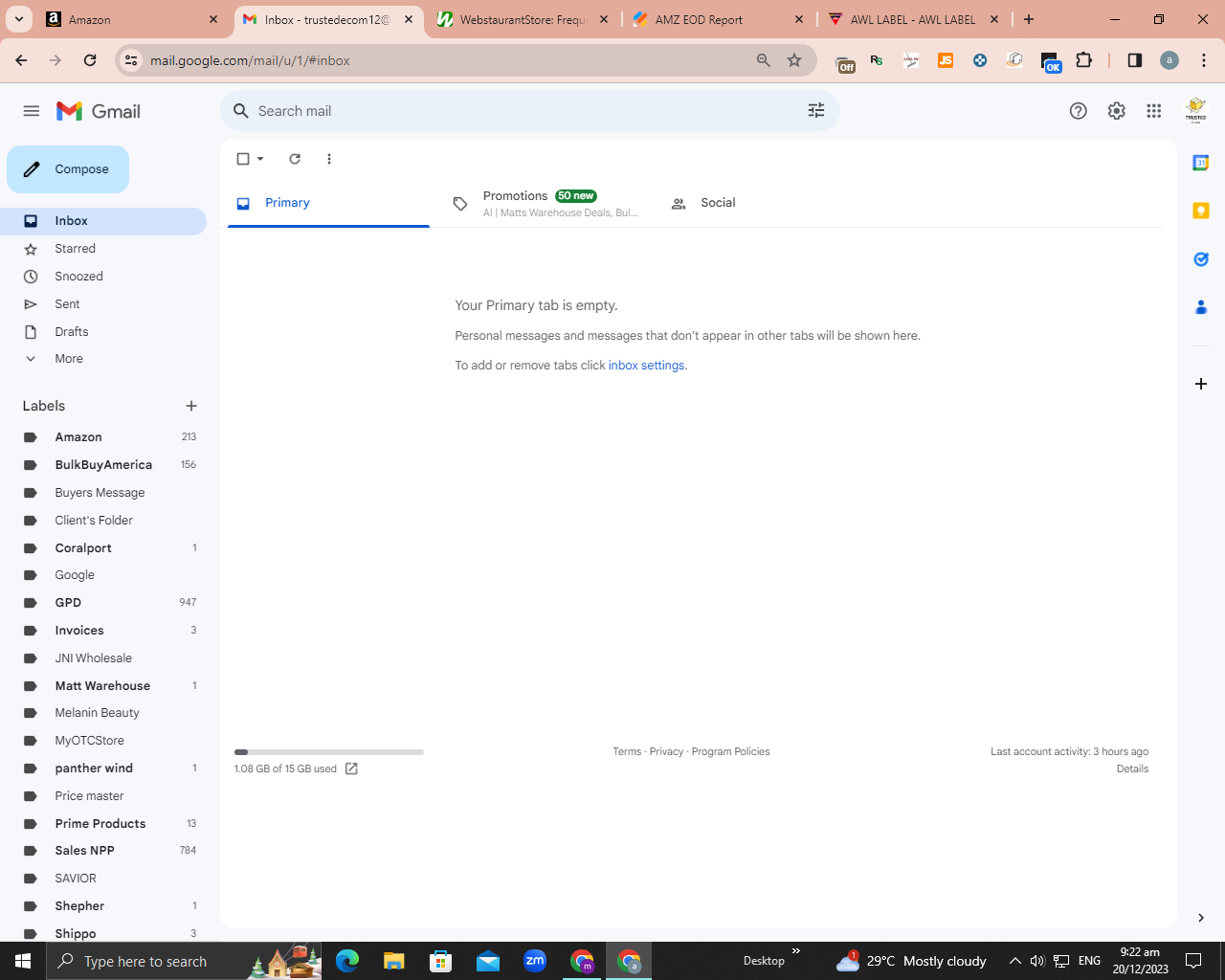1225x980 pixels.
Task: Go back in browser history
Action: click(x=21, y=60)
